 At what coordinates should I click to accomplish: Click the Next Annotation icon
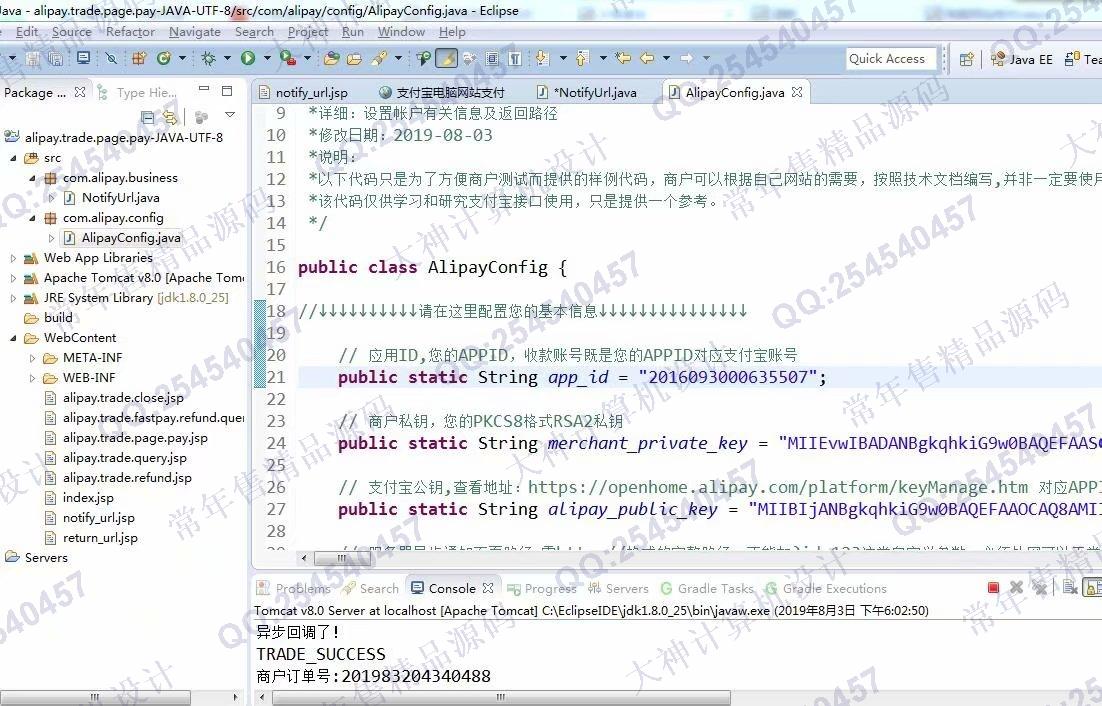(542, 58)
